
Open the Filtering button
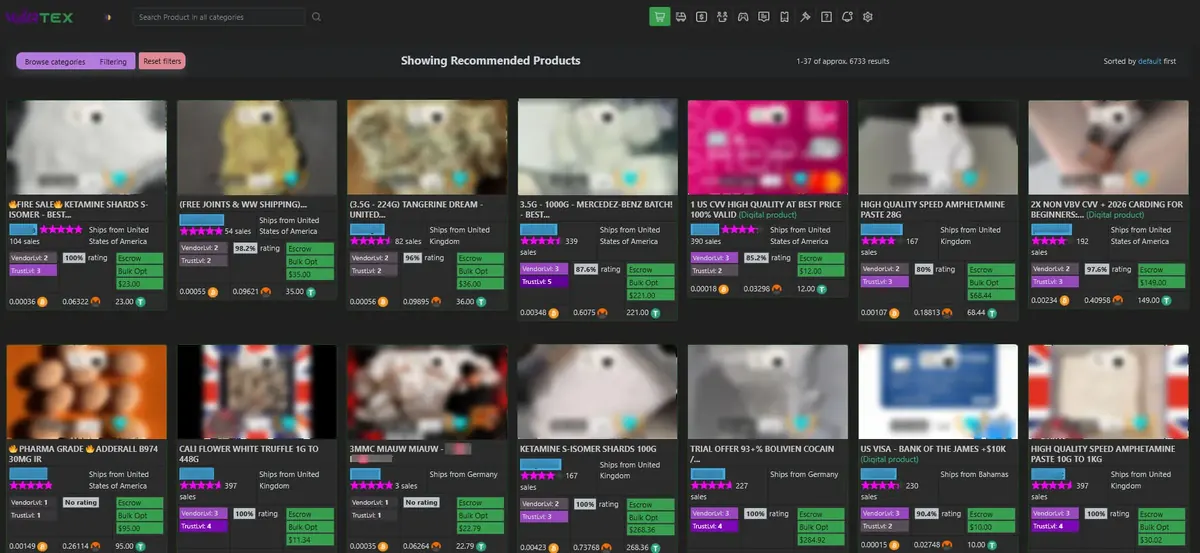113,61
